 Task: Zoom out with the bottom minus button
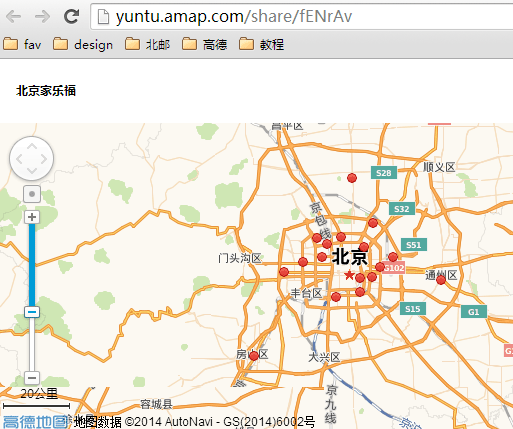(32, 378)
